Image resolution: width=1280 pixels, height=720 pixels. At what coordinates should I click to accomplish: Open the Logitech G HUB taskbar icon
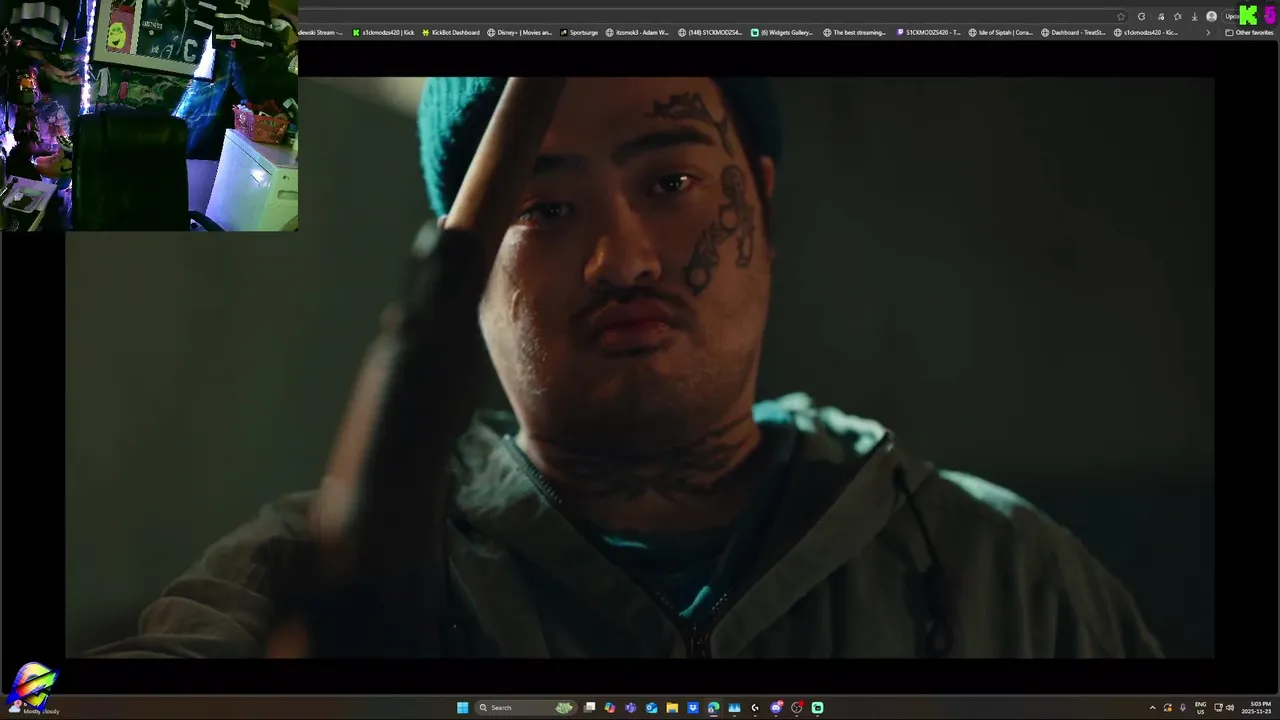[x=755, y=708]
